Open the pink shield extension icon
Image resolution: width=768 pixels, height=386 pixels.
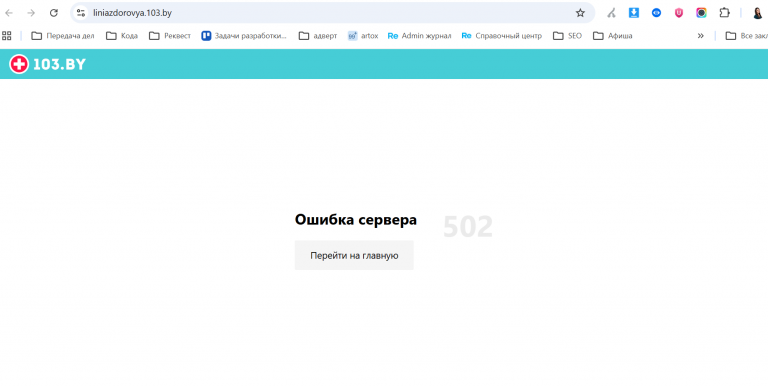(679, 13)
